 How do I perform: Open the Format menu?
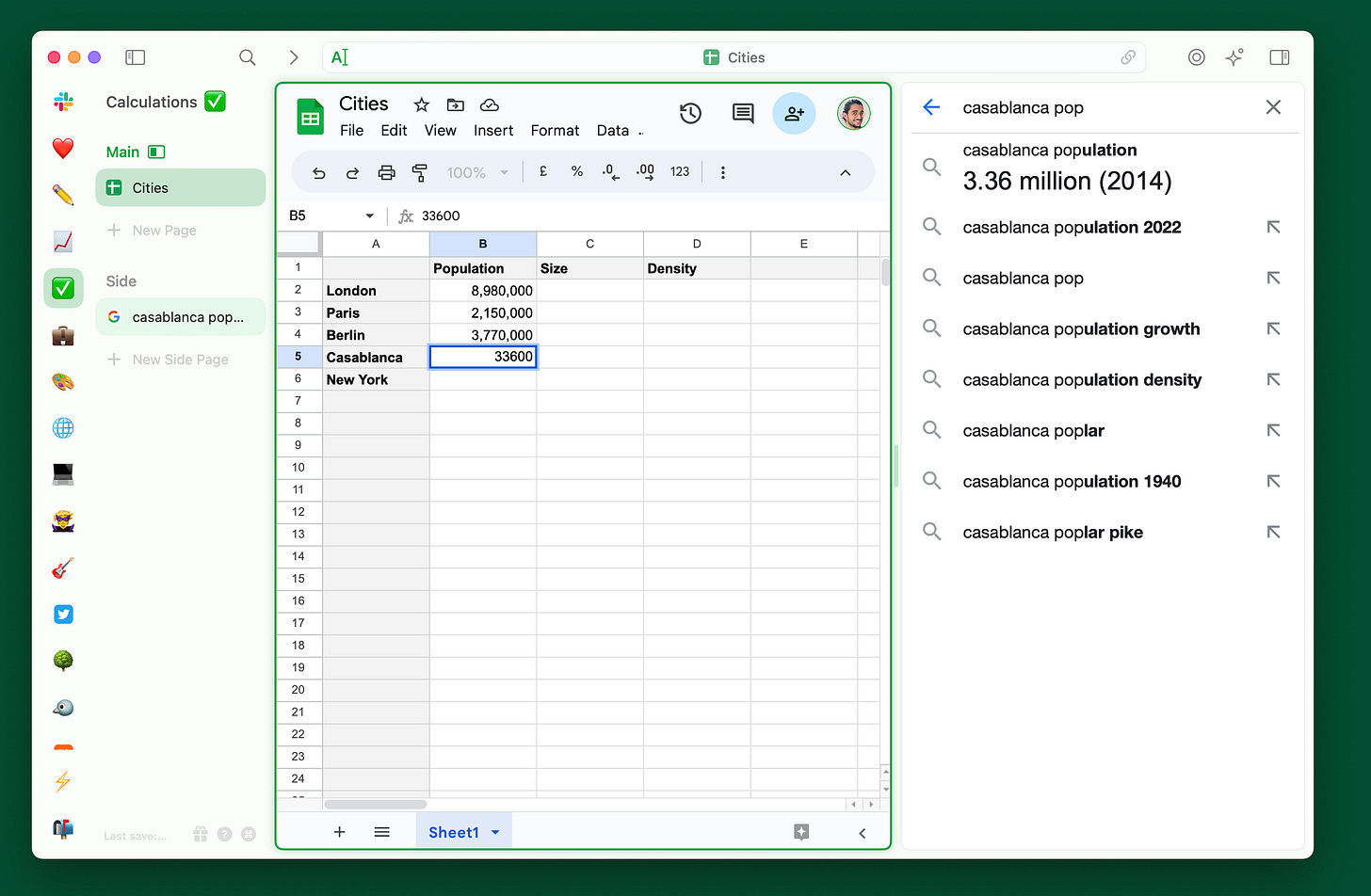pos(555,131)
